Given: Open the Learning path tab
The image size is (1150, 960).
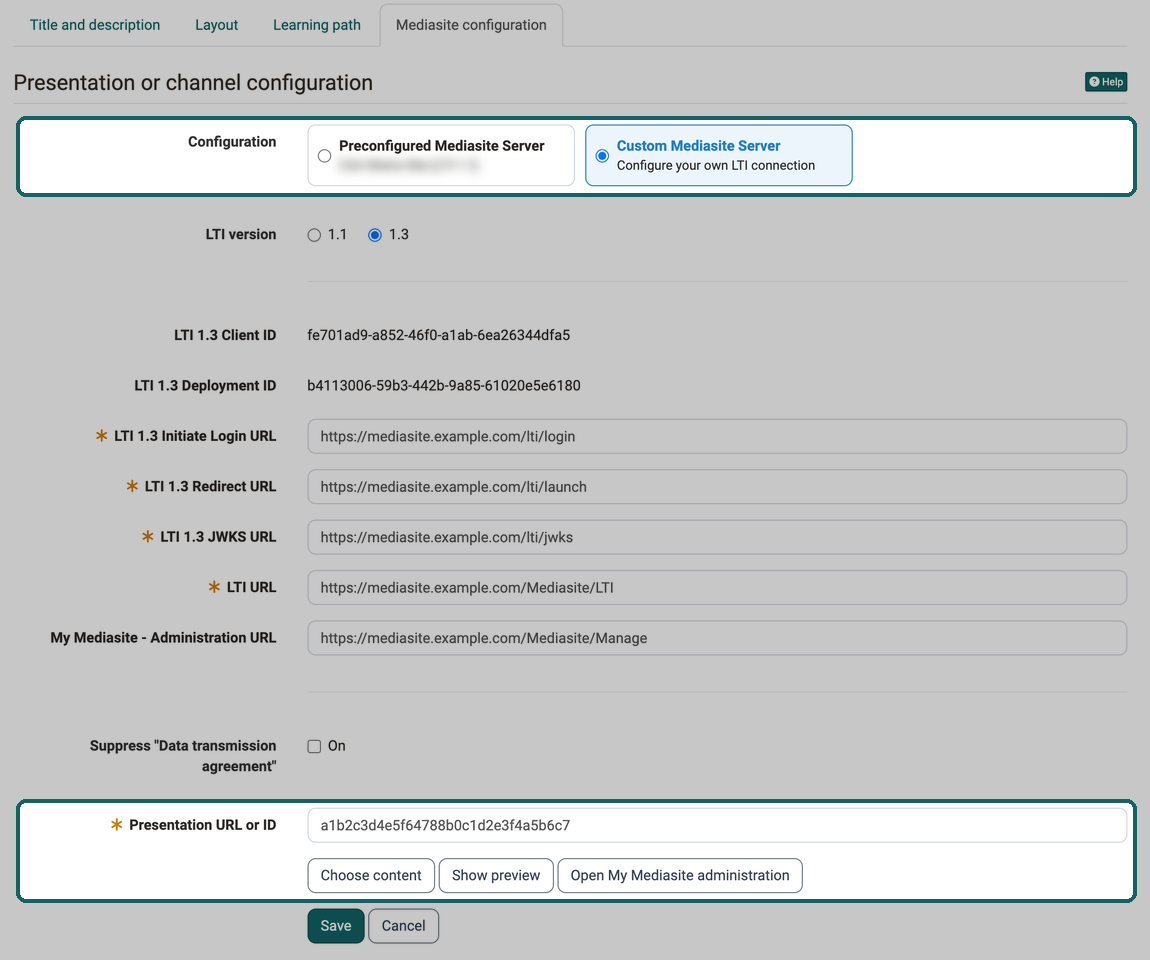Looking at the screenshot, I should tap(317, 25).
